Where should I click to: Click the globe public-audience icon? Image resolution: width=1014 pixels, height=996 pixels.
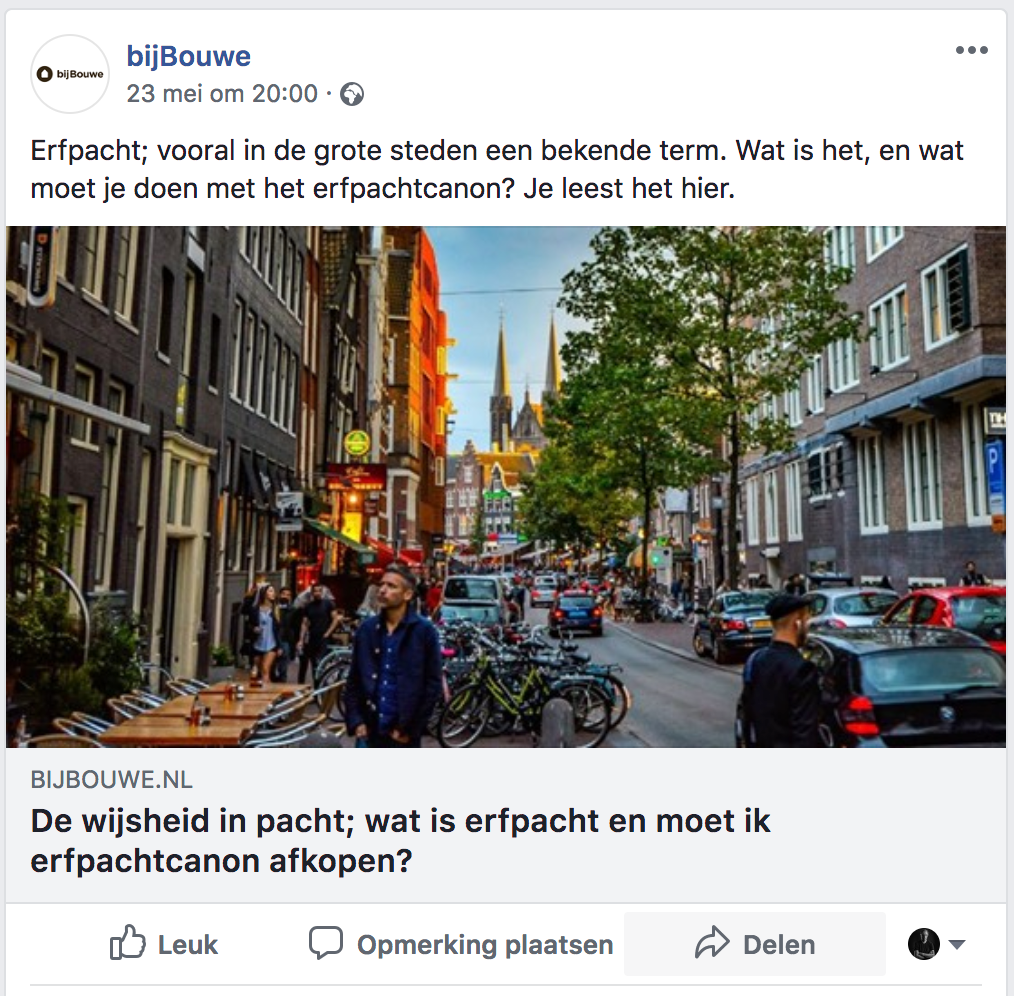pyautogui.click(x=352, y=94)
